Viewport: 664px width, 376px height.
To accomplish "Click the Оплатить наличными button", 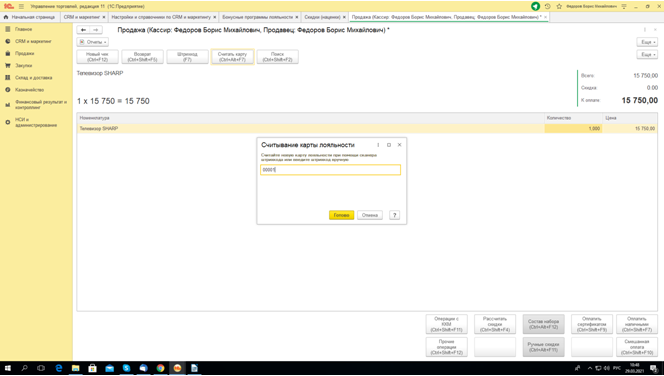I will pos(637,324).
